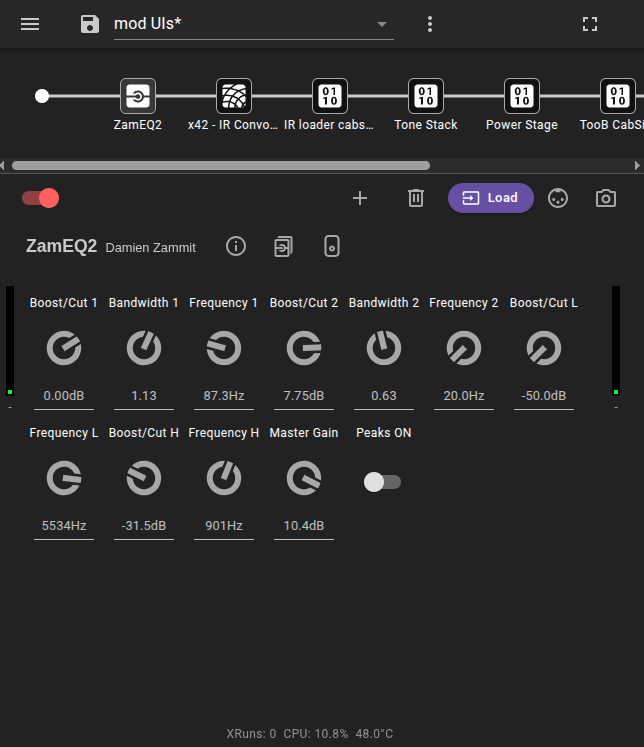
Task: Click the Frequency 2 knob
Action: 464,348
